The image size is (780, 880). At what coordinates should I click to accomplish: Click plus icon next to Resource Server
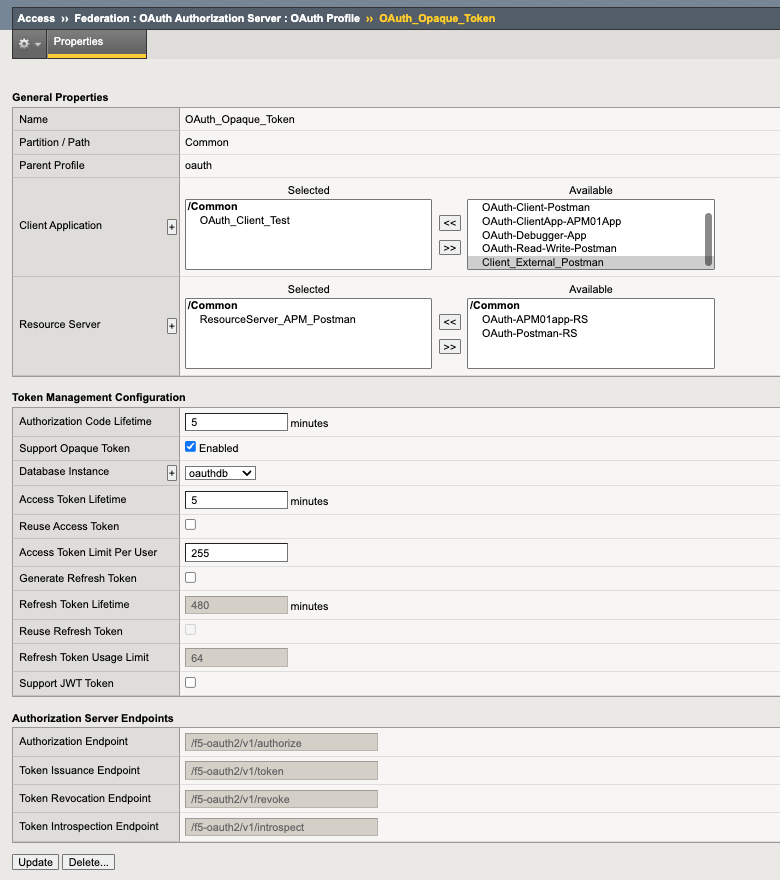pyautogui.click(x=172, y=326)
